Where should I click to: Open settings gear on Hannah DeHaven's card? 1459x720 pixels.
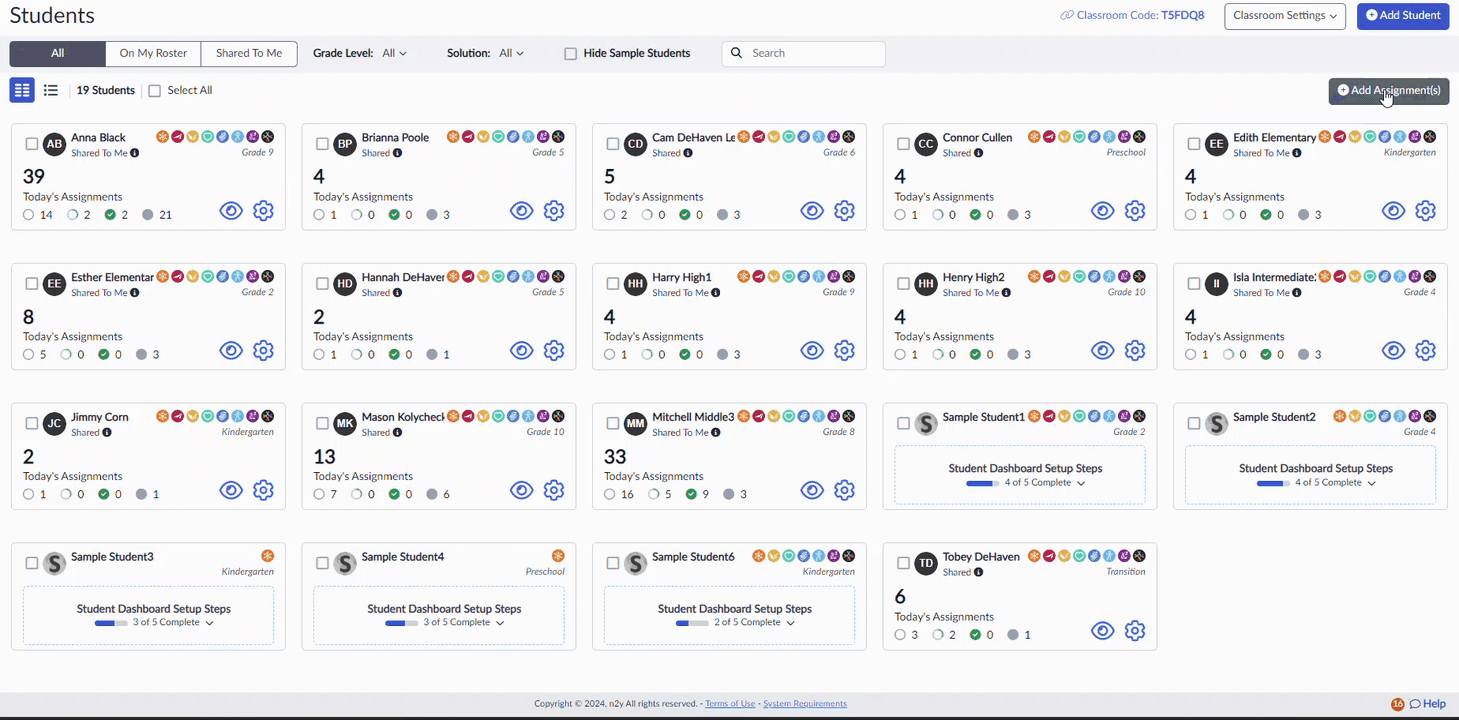pos(554,351)
